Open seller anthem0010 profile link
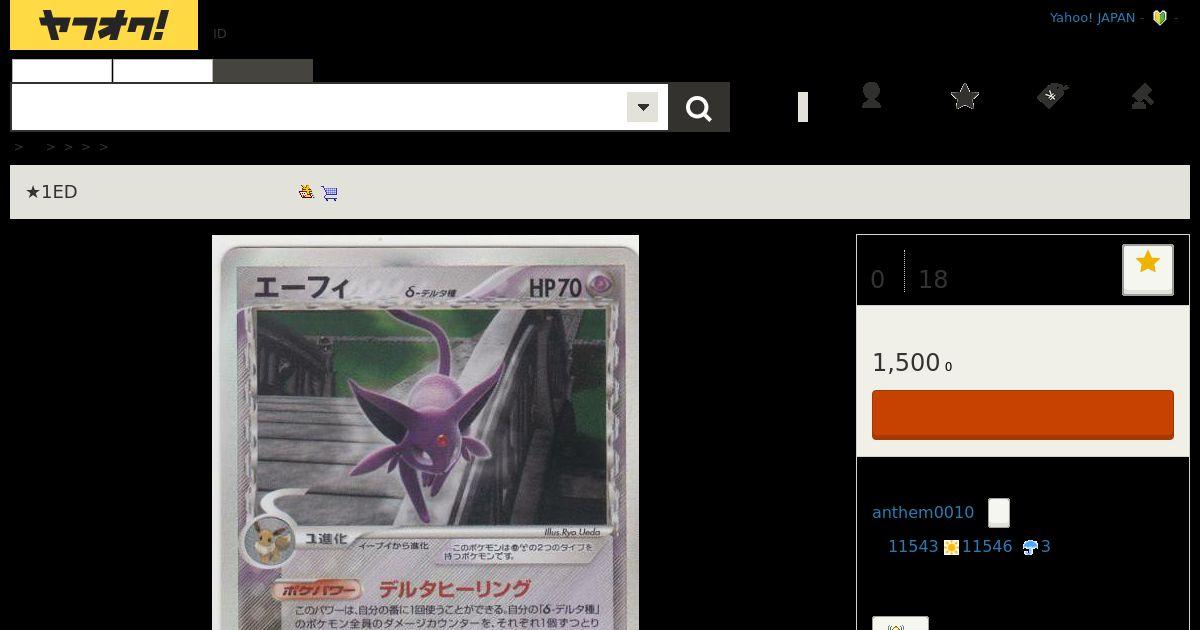Viewport: 1200px width, 630px height. 923,512
